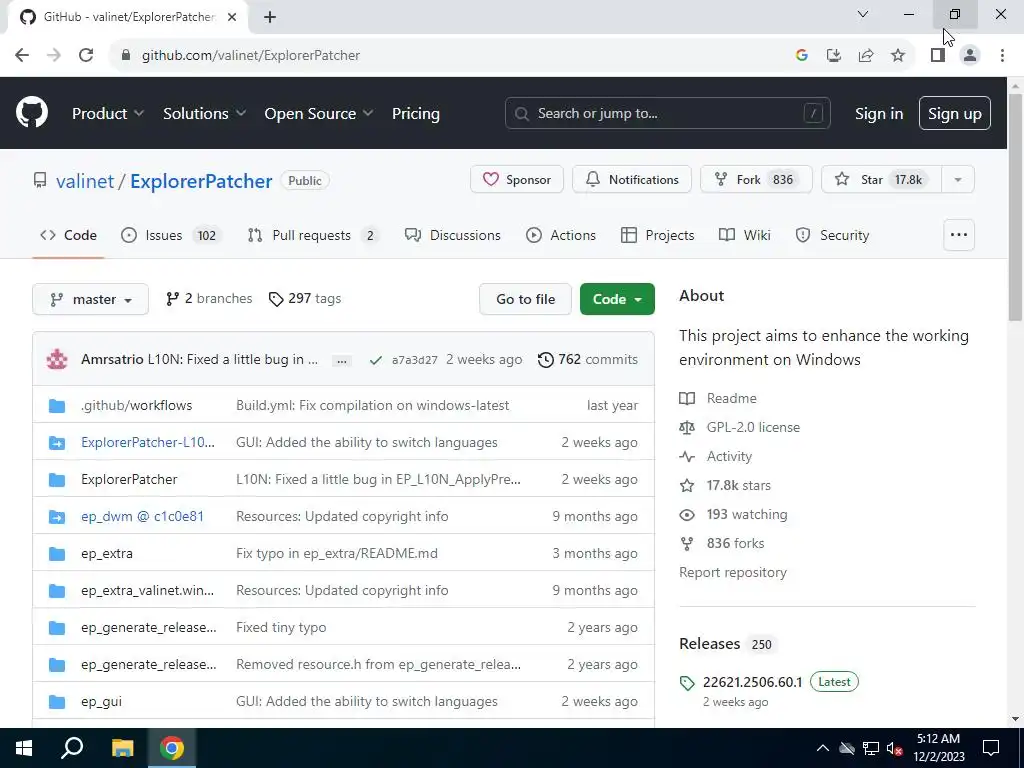This screenshot has width=1024, height=768.
Task: Click the GitHub Octocat logo in the header
Action: pyautogui.click(x=31, y=113)
